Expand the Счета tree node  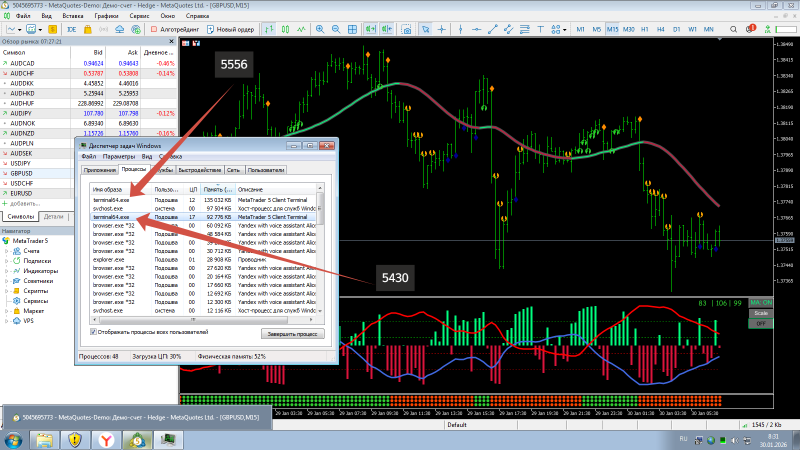[x=7, y=251]
